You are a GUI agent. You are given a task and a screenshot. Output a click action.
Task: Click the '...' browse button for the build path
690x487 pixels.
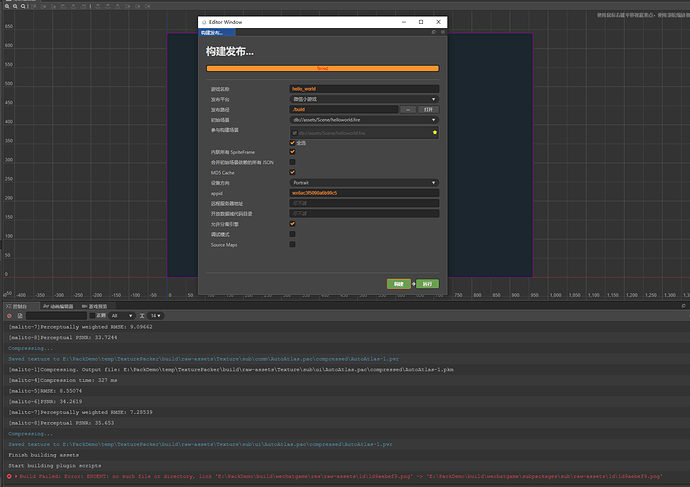[408, 109]
